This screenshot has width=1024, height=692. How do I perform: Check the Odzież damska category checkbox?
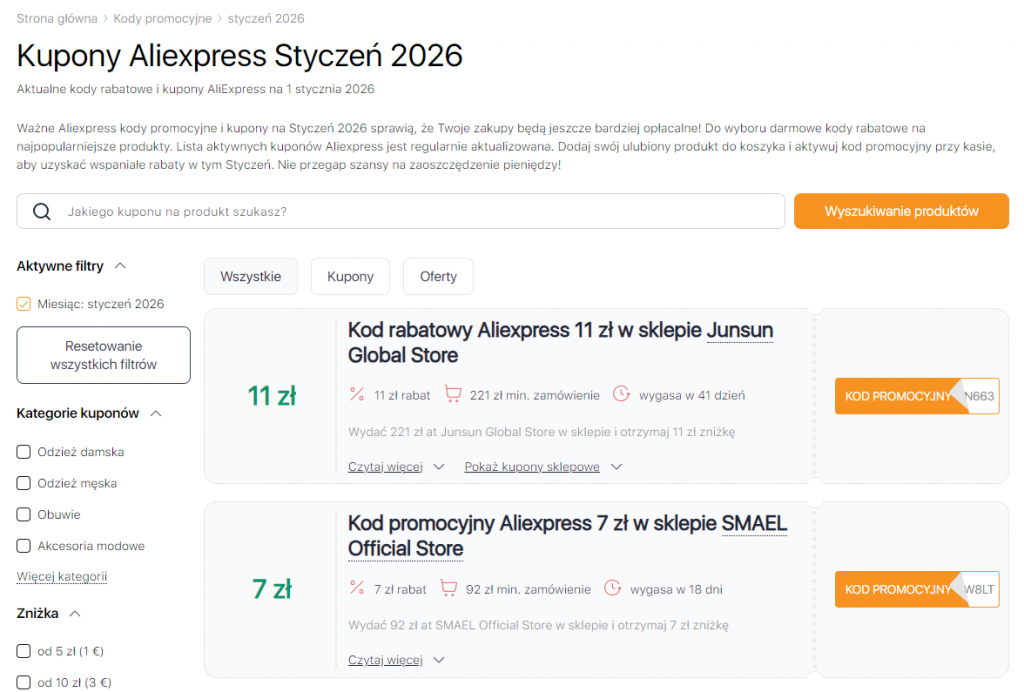pyautogui.click(x=23, y=451)
